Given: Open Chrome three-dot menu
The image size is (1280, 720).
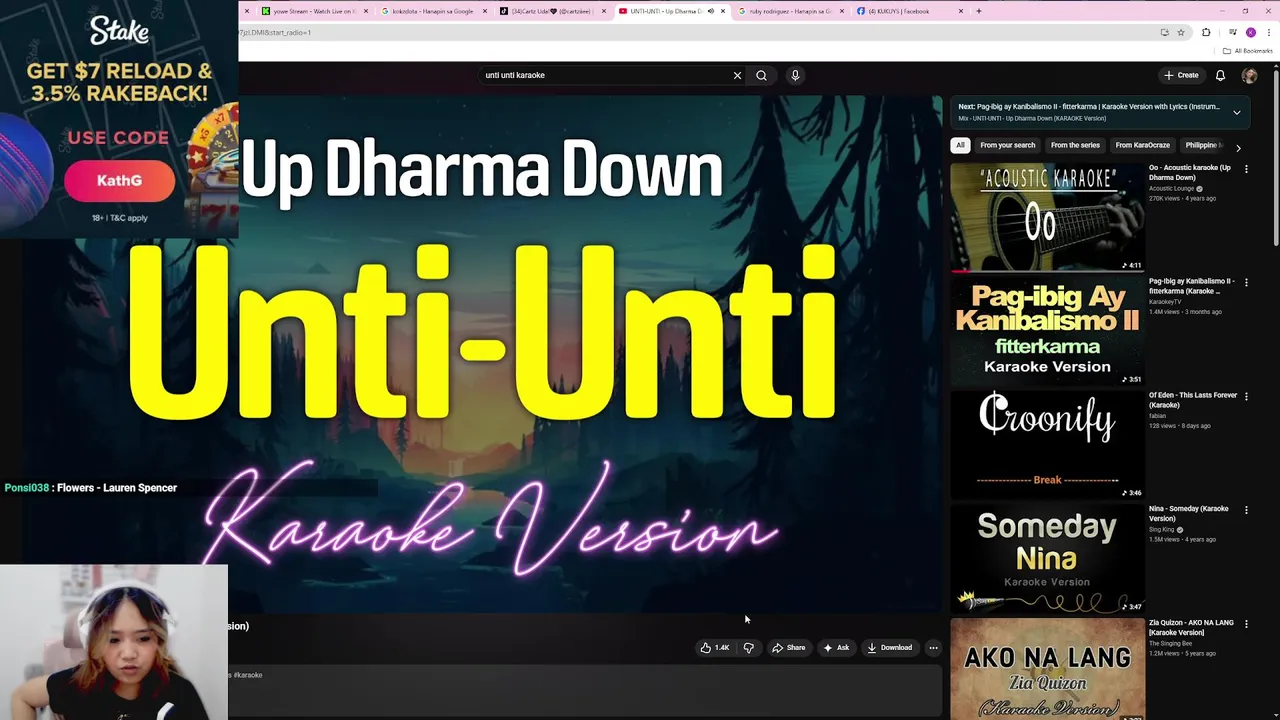Looking at the screenshot, I should pos(1267,32).
